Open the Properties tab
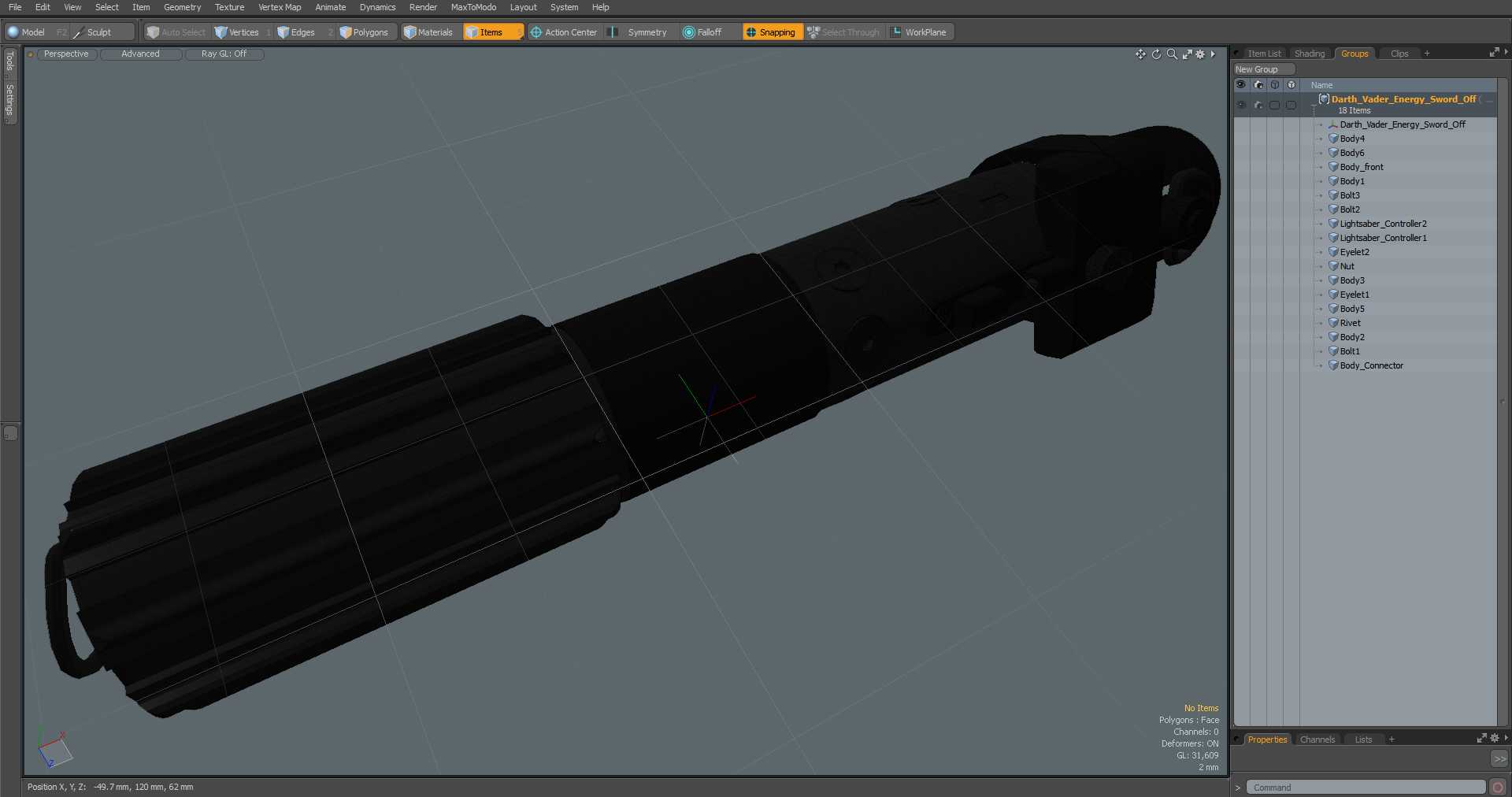This screenshot has height=797, width=1512. (1267, 740)
